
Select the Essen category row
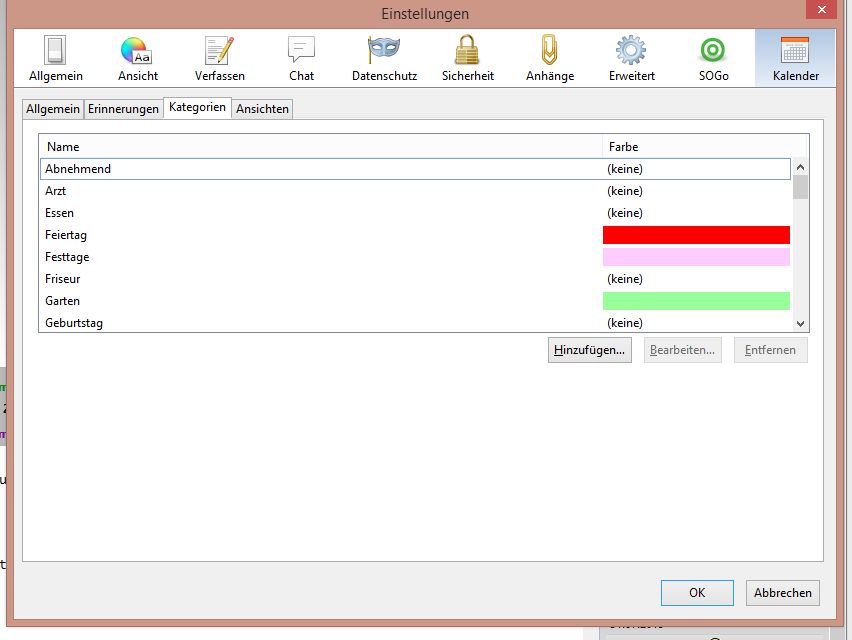click(x=416, y=213)
